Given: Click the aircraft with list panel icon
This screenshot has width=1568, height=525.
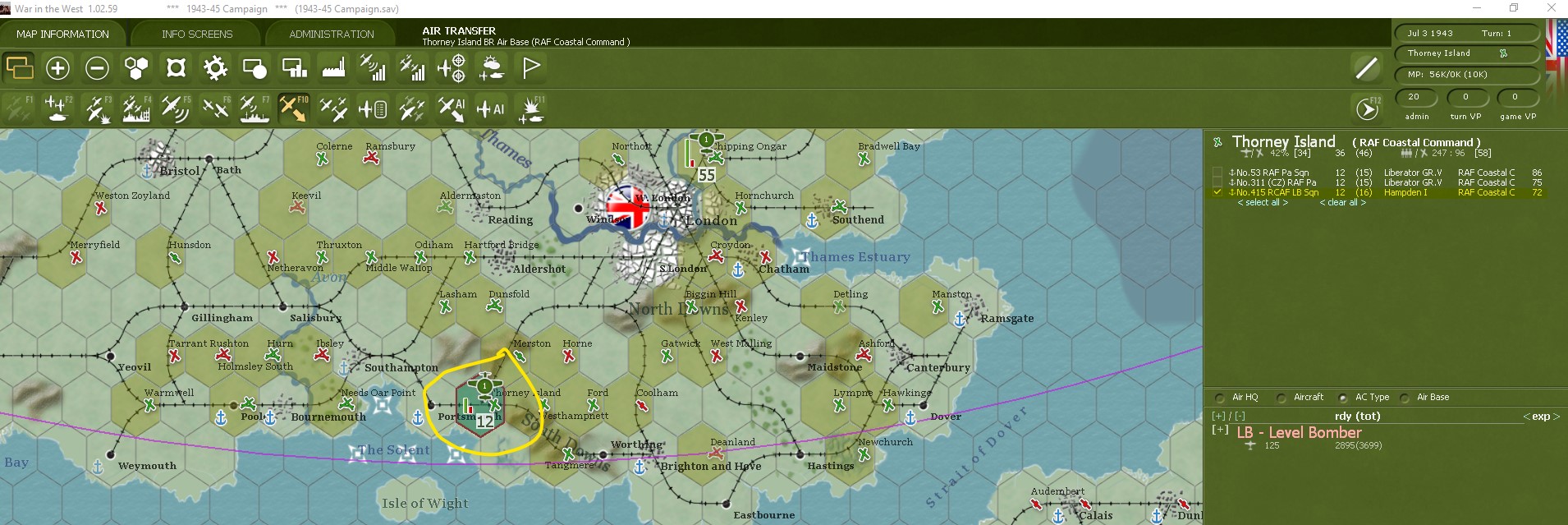Looking at the screenshot, I should (373, 108).
